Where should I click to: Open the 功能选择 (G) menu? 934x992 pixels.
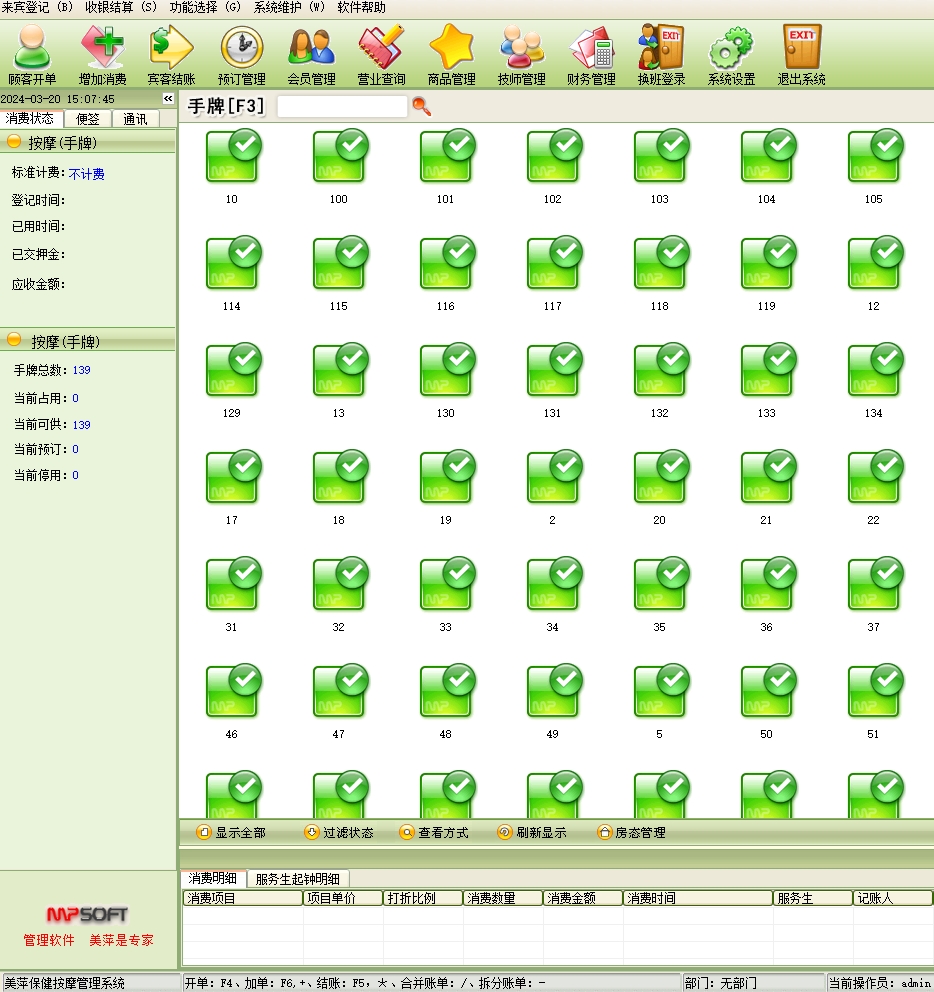[205, 7]
